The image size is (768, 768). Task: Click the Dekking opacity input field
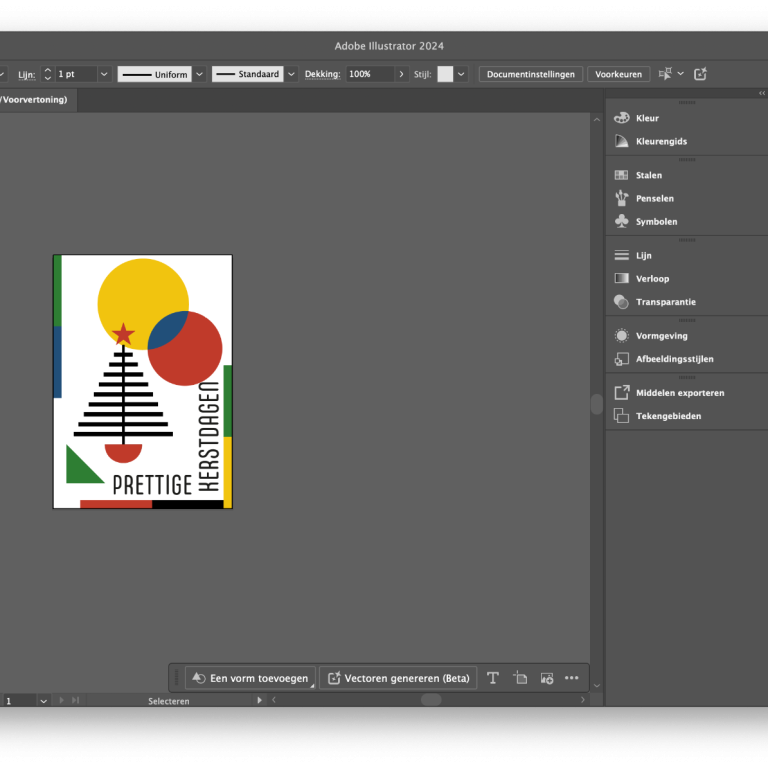(x=370, y=74)
